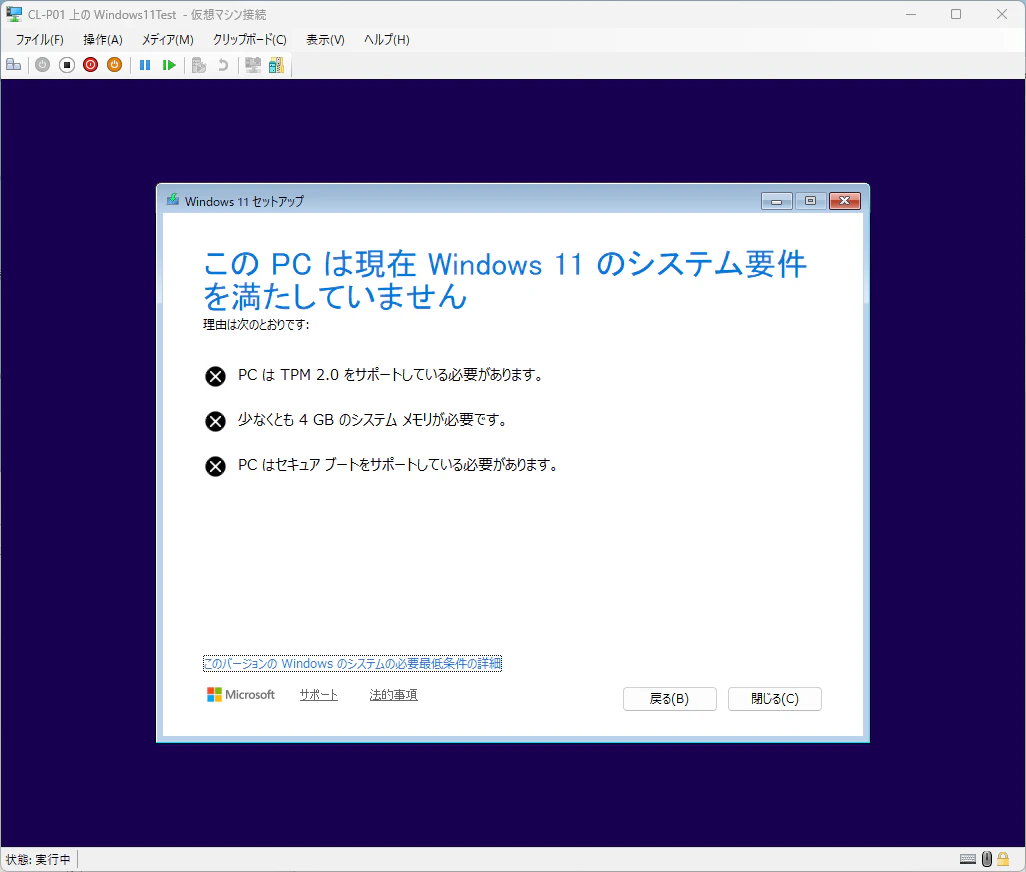Click the greyed-out enhanced session monitors icon

coord(253,65)
